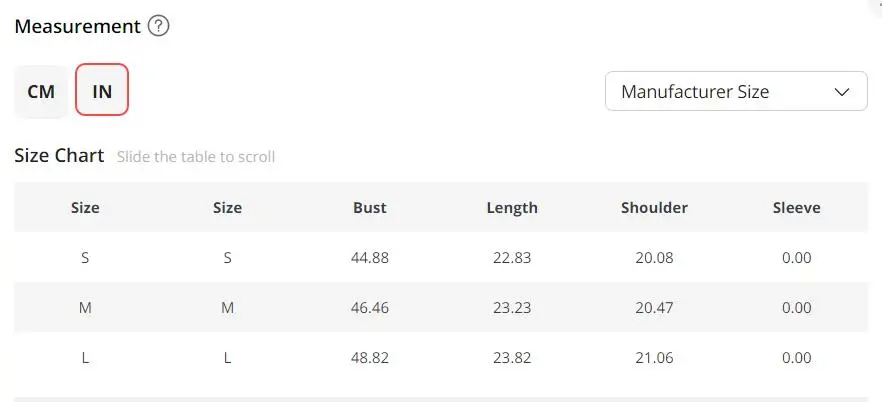Click the Sleeve column header
The height and width of the screenshot is (402, 882).
796,207
